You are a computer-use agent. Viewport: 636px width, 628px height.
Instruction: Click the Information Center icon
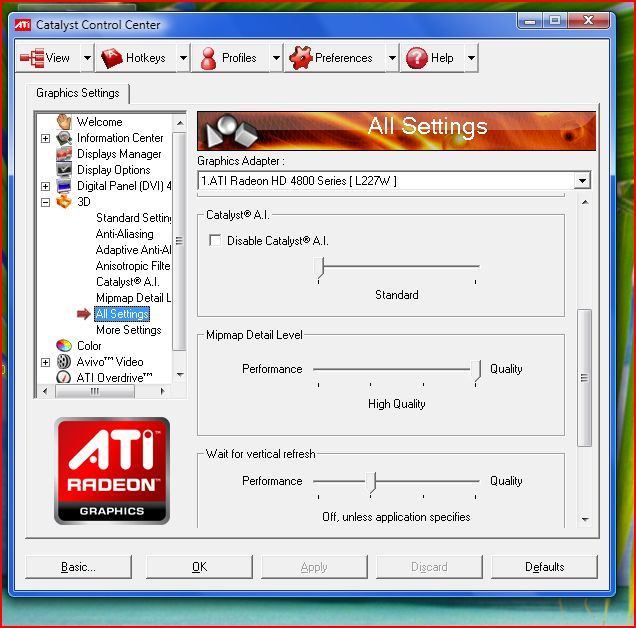click(x=64, y=138)
